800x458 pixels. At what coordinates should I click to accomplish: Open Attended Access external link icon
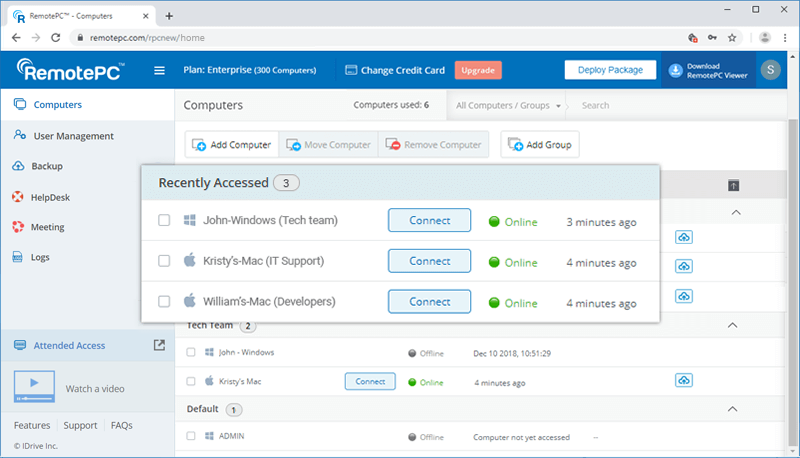[159, 345]
